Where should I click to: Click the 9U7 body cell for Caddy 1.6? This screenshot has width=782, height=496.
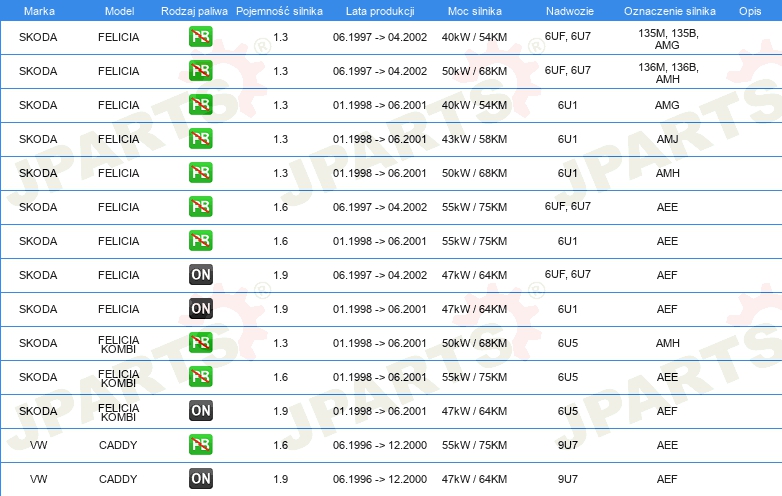[568, 445]
